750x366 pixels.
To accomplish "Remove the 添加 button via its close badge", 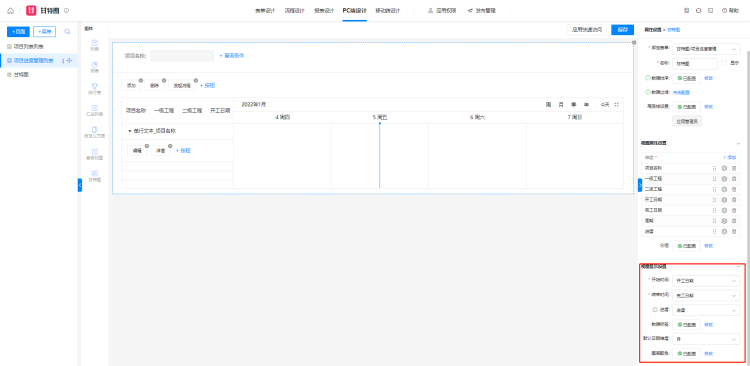I will [141, 80].
